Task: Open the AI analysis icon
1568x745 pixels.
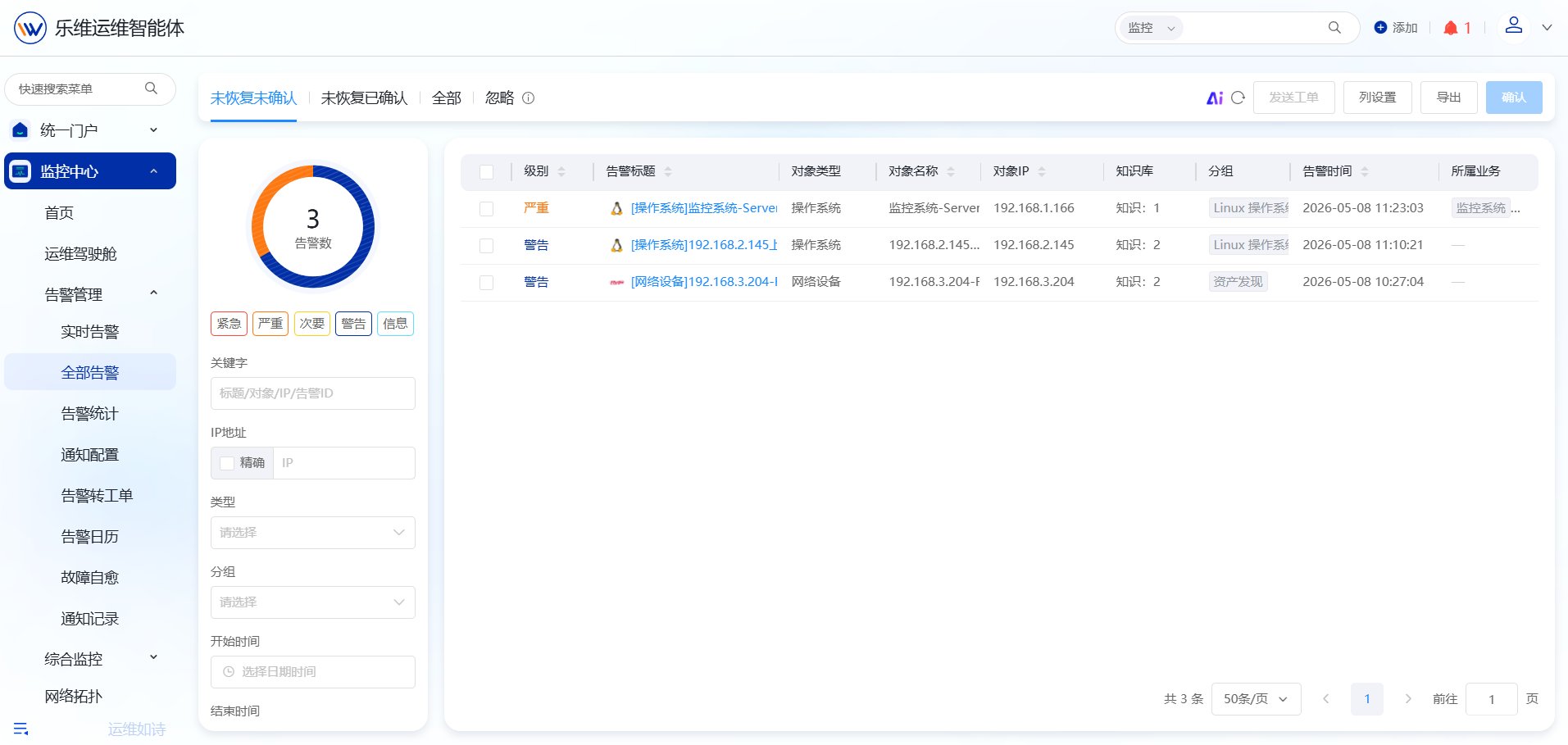Action: [1215, 98]
